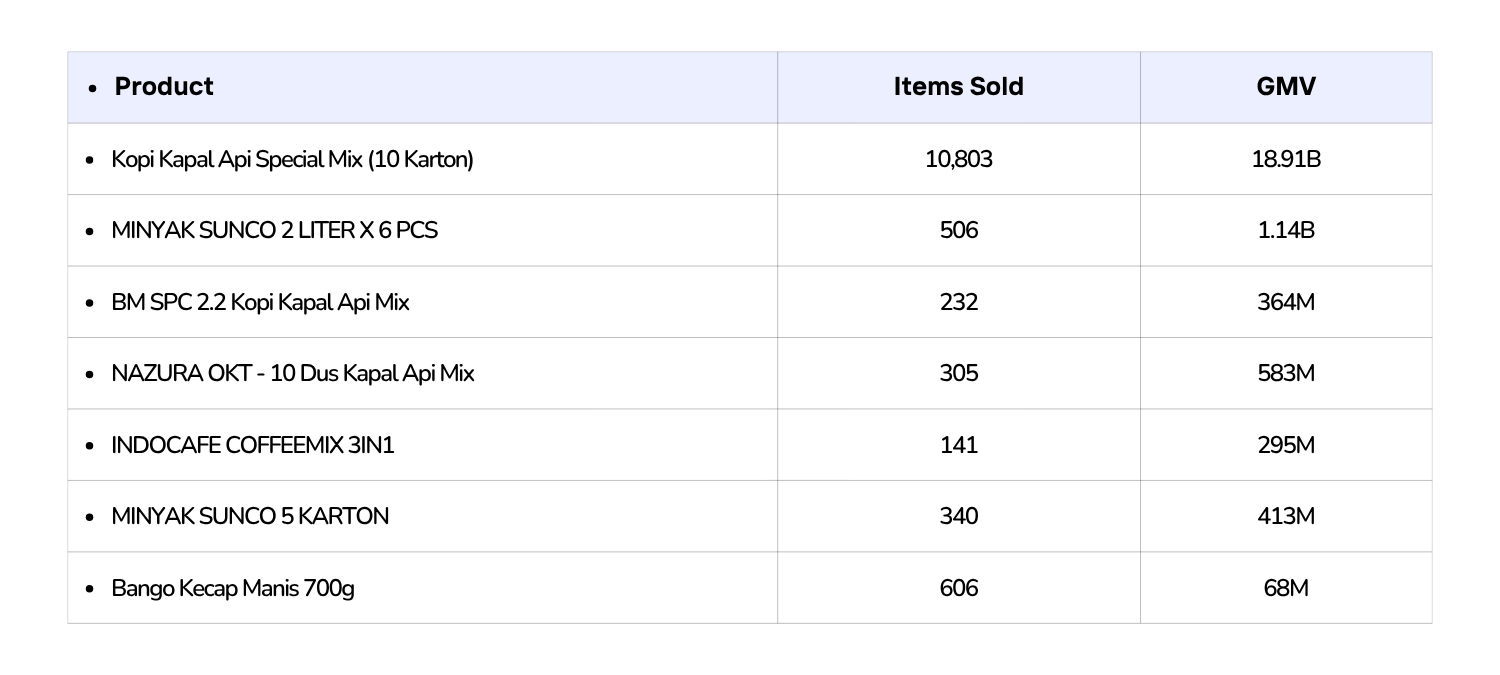Select NAZURA OKT - 10 Dus Kapal Api Mix
1500x675 pixels.
click(x=293, y=373)
